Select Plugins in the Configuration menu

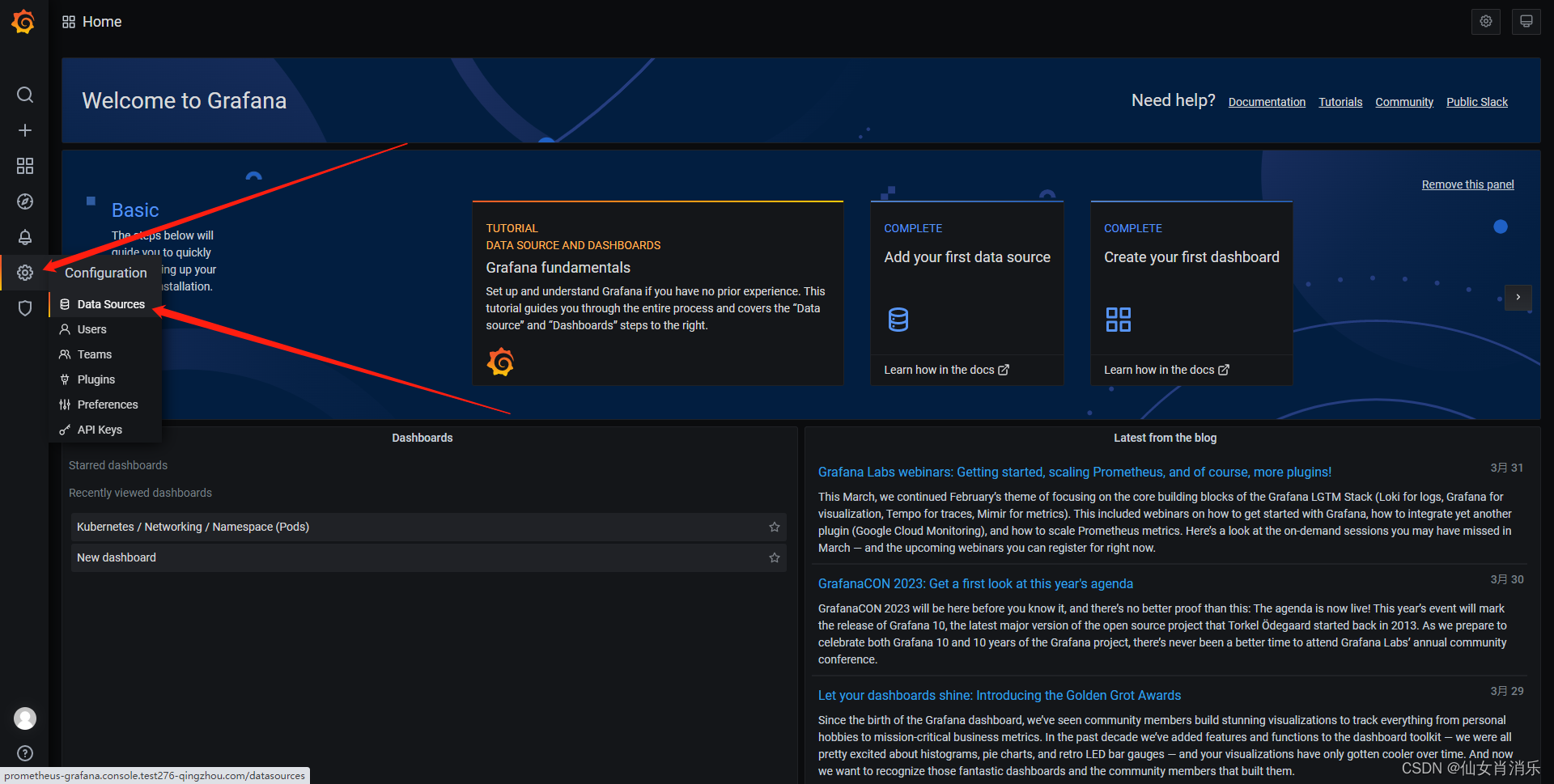pos(105,379)
